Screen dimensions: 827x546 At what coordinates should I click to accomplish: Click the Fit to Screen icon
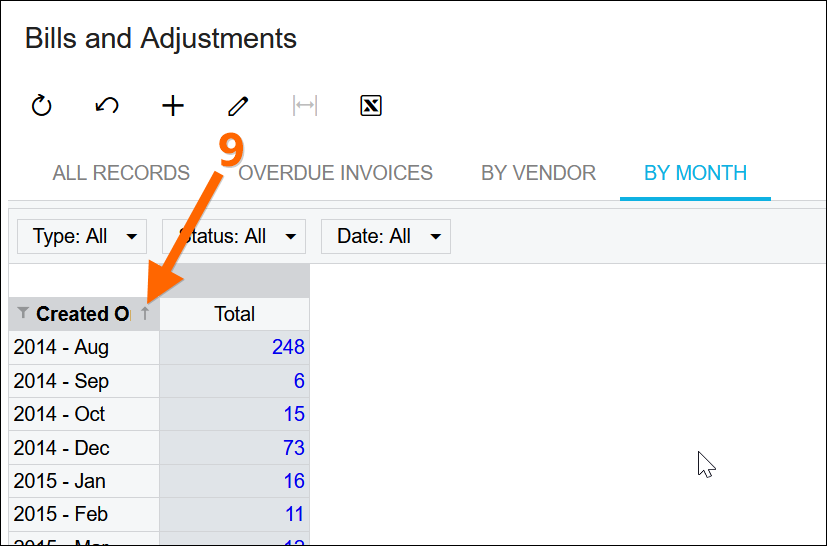pos(305,106)
